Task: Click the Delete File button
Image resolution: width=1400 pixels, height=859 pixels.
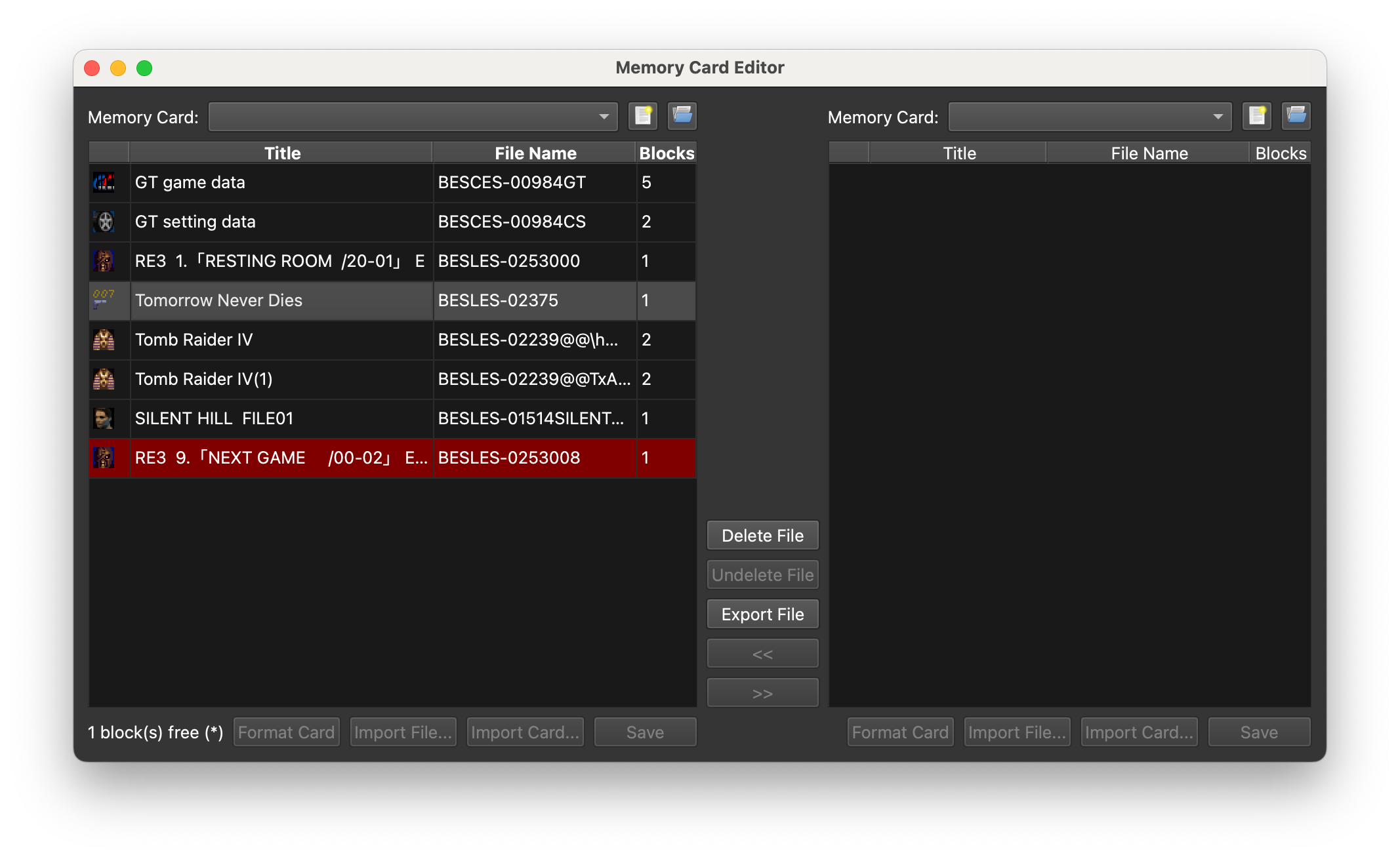Action: coord(762,536)
